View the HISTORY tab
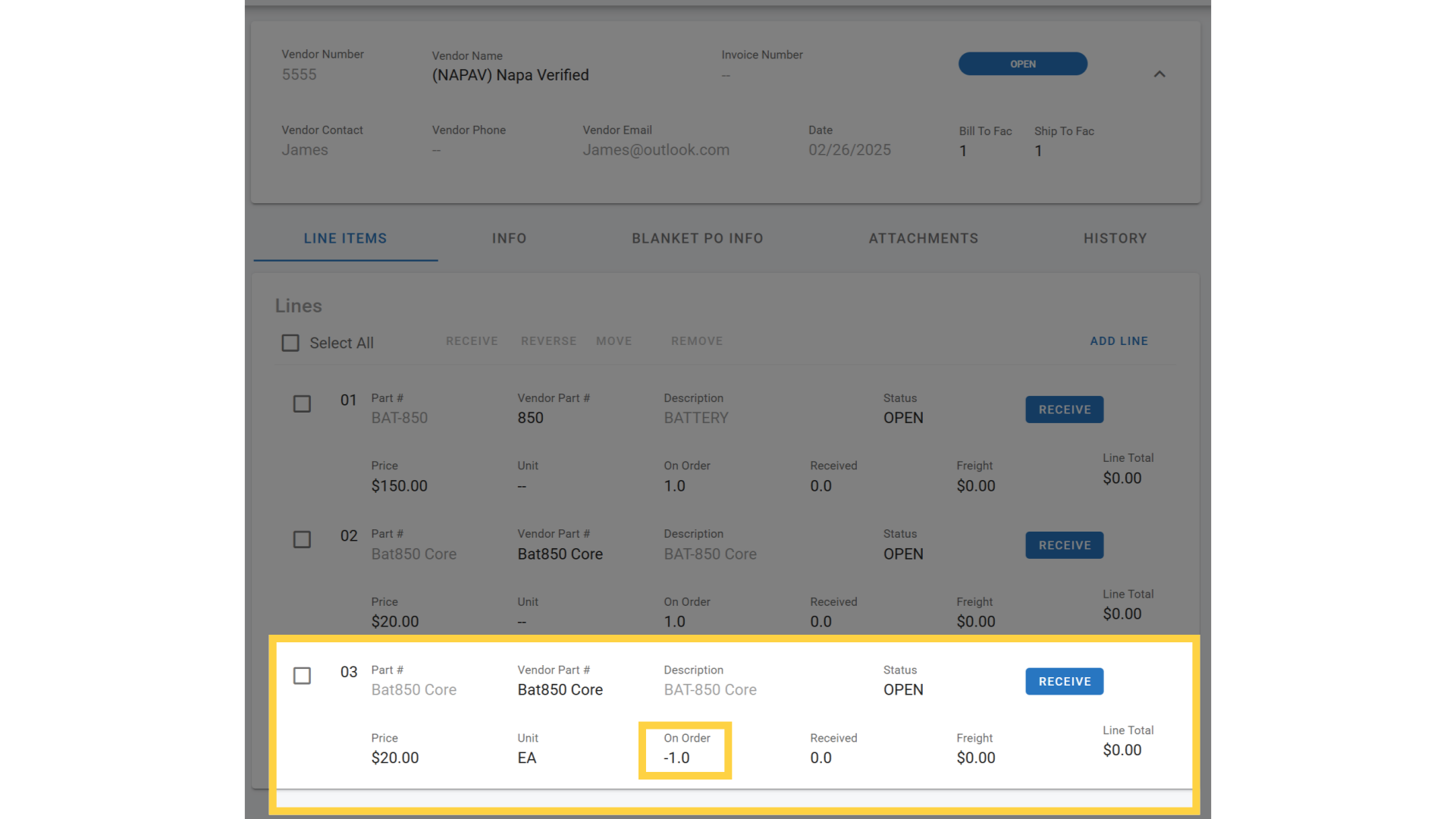Screen dimensions: 1456x819 coord(1115,238)
